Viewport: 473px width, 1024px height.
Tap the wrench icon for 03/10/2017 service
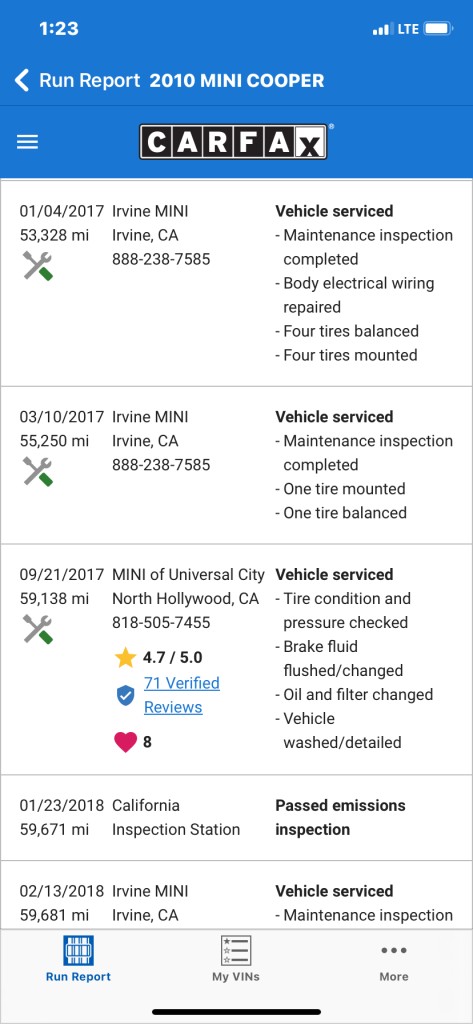38,472
